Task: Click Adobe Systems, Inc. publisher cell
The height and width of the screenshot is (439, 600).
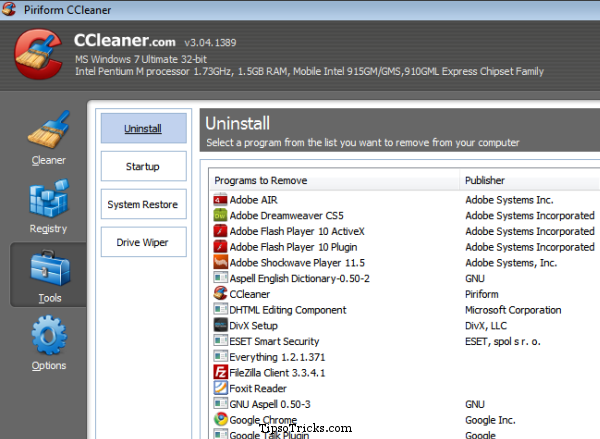Action: click(511, 263)
